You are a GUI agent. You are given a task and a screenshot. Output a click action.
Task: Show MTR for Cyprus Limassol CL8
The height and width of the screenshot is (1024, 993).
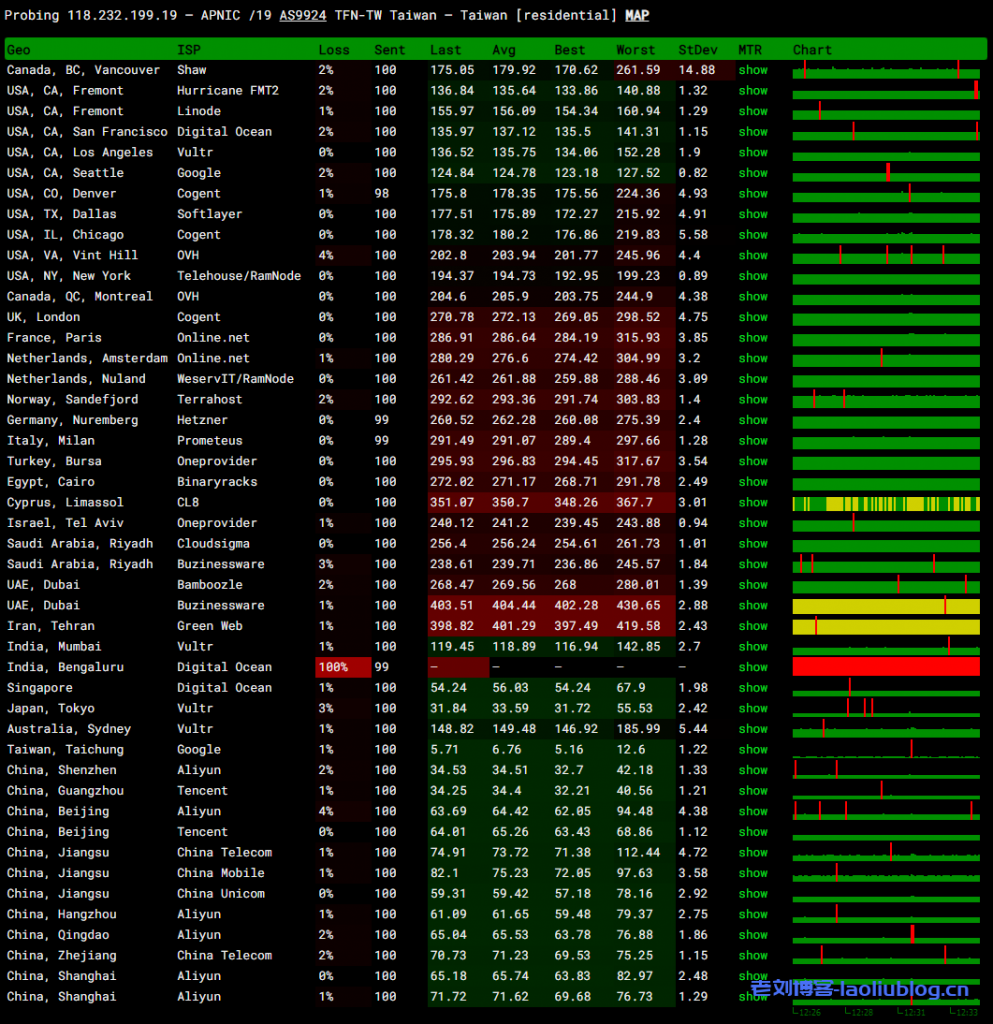(x=753, y=502)
